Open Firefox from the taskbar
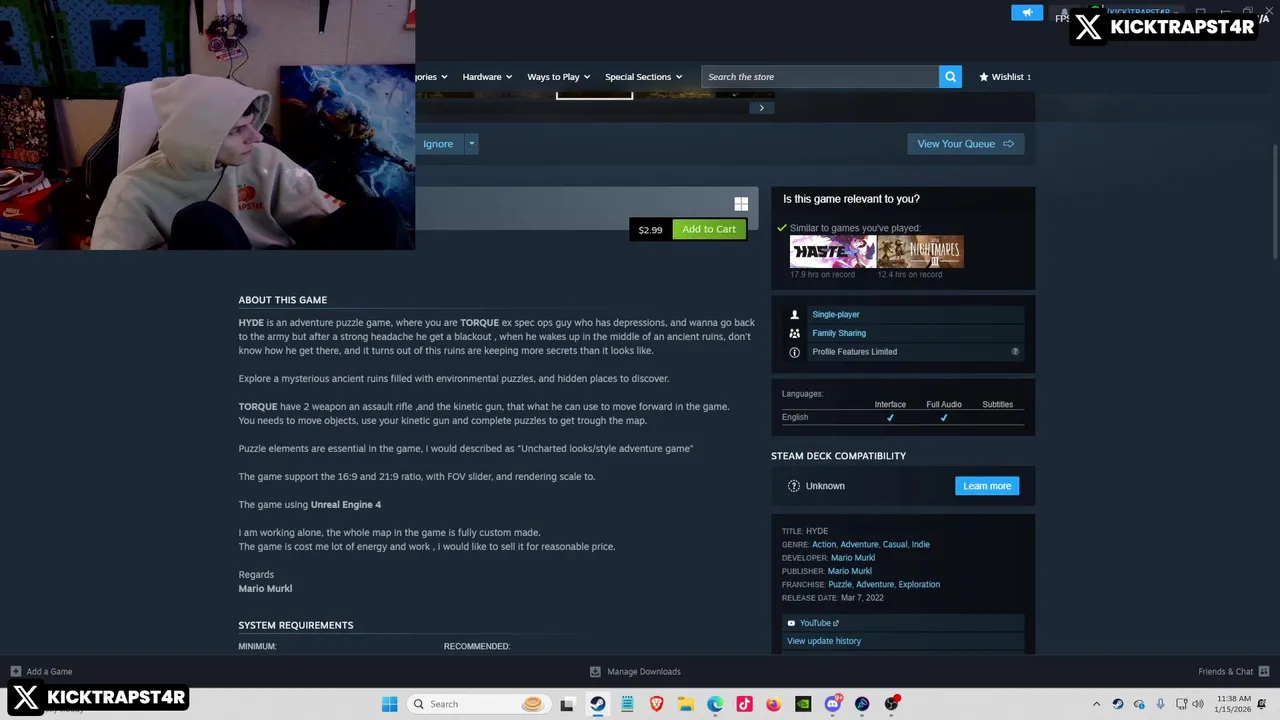 click(774, 704)
